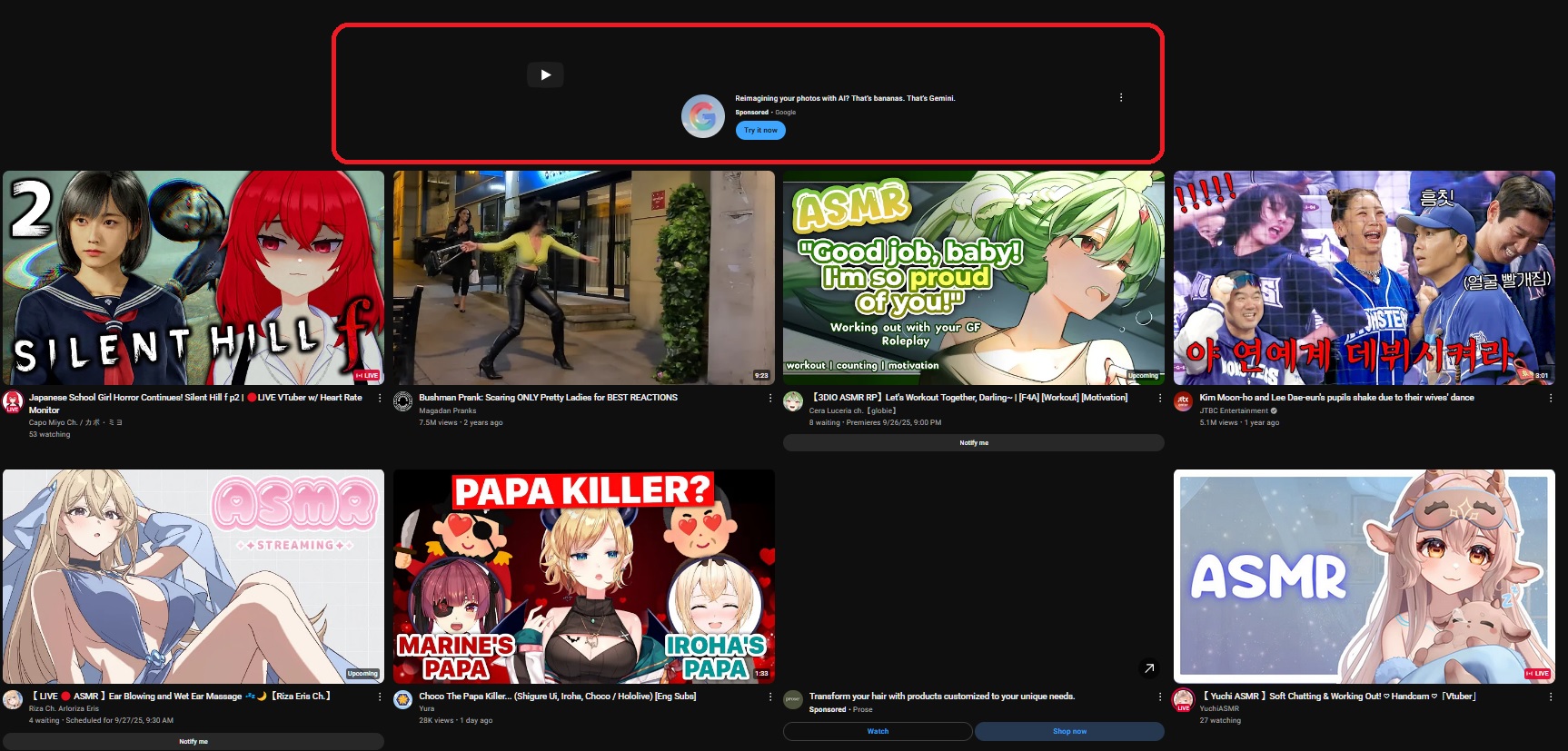Toggle Notify me for Riza Eris stream
This screenshot has width=1568, height=751.
pos(193,741)
